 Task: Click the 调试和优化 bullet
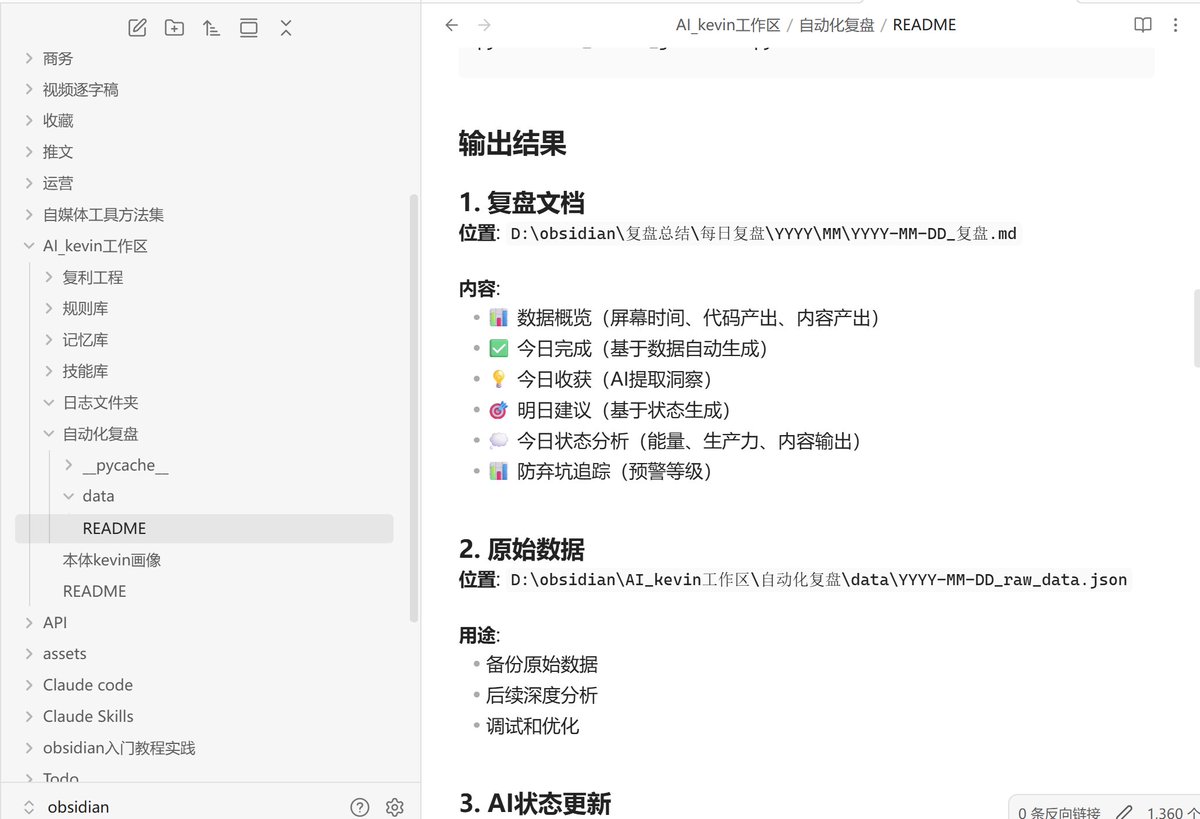(x=532, y=726)
